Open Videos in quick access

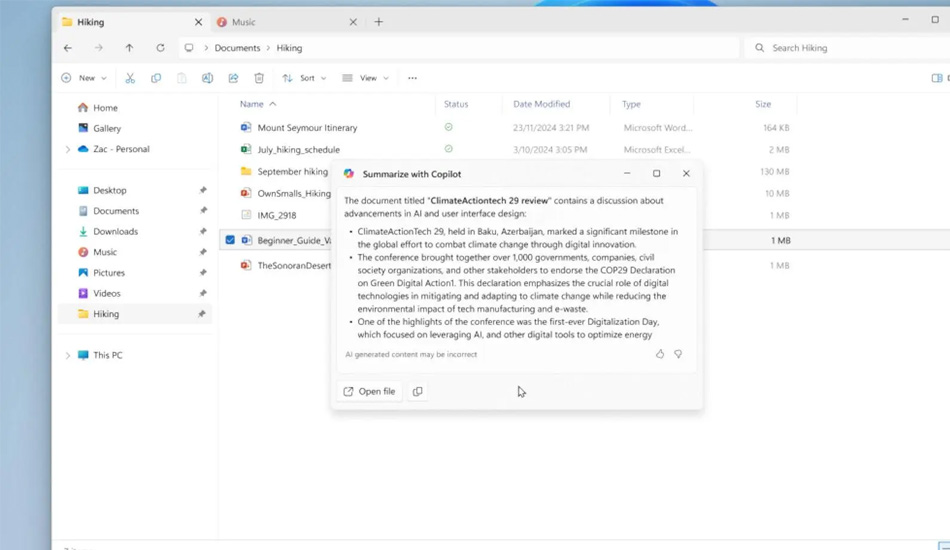[99, 293]
